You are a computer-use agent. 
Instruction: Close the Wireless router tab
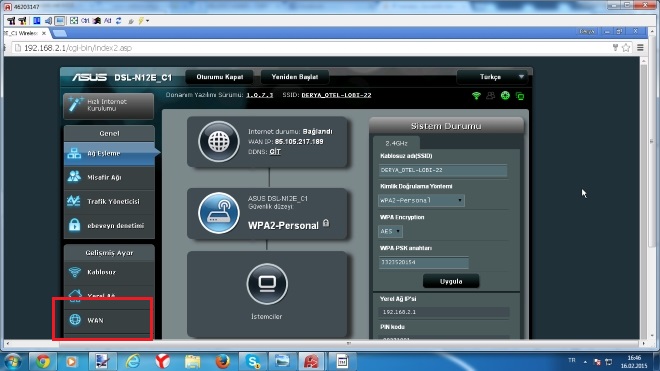coord(44,33)
